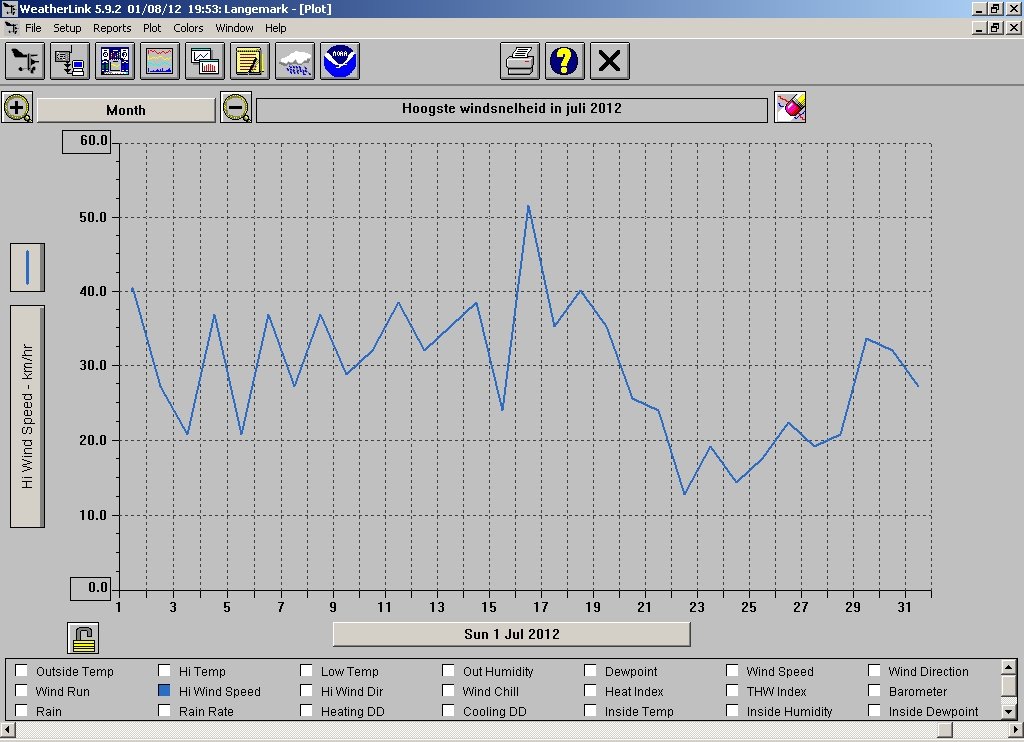This screenshot has width=1024, height=742.
Task: Click the blue line style button
Action: click(27, 268)
